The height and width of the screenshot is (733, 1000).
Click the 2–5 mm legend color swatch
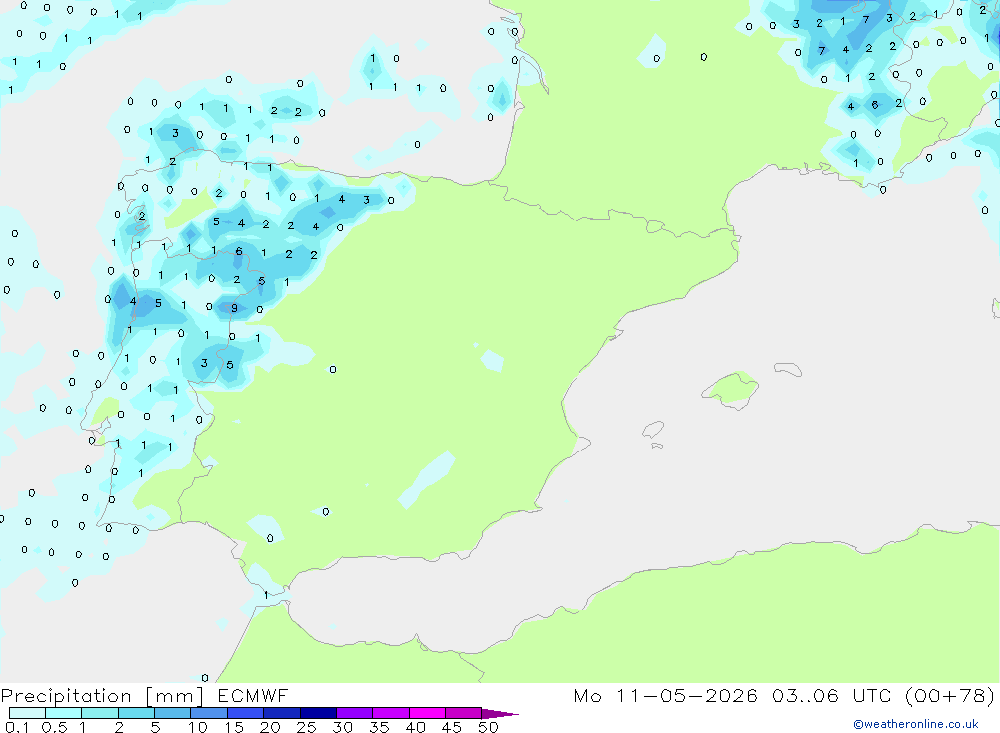point(136,713)
